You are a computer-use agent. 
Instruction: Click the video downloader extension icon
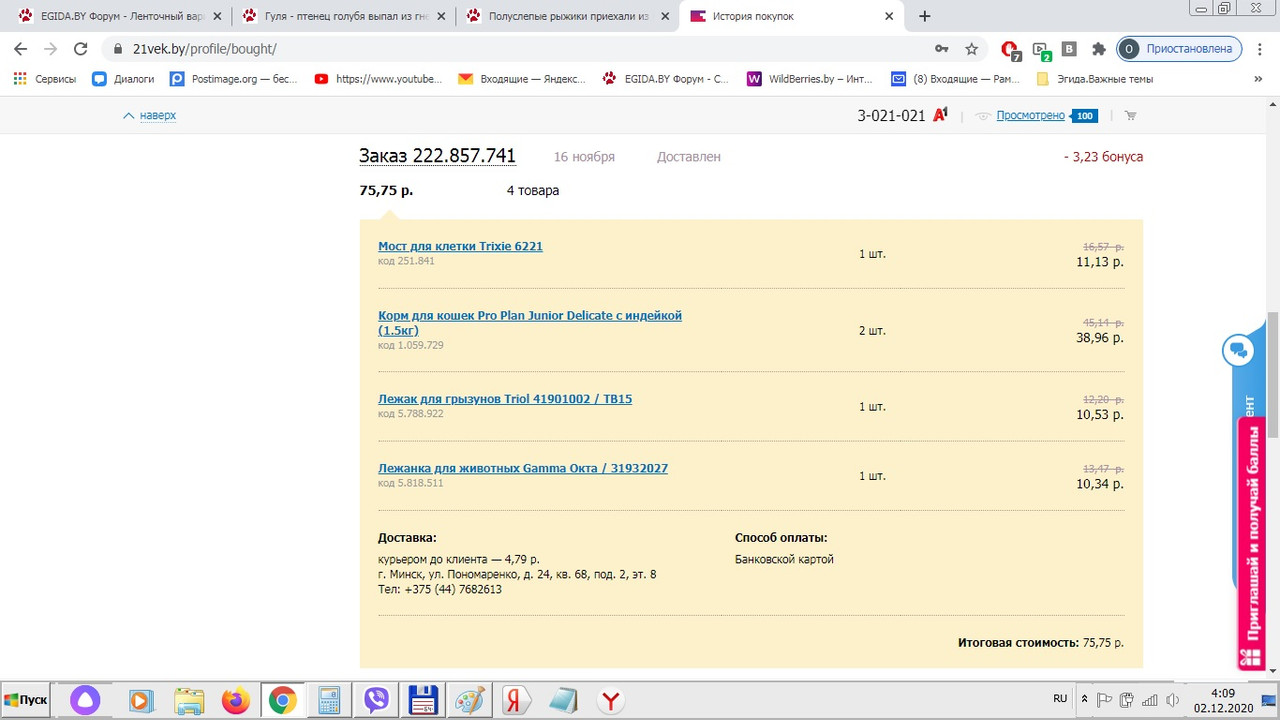point(1041,50)
